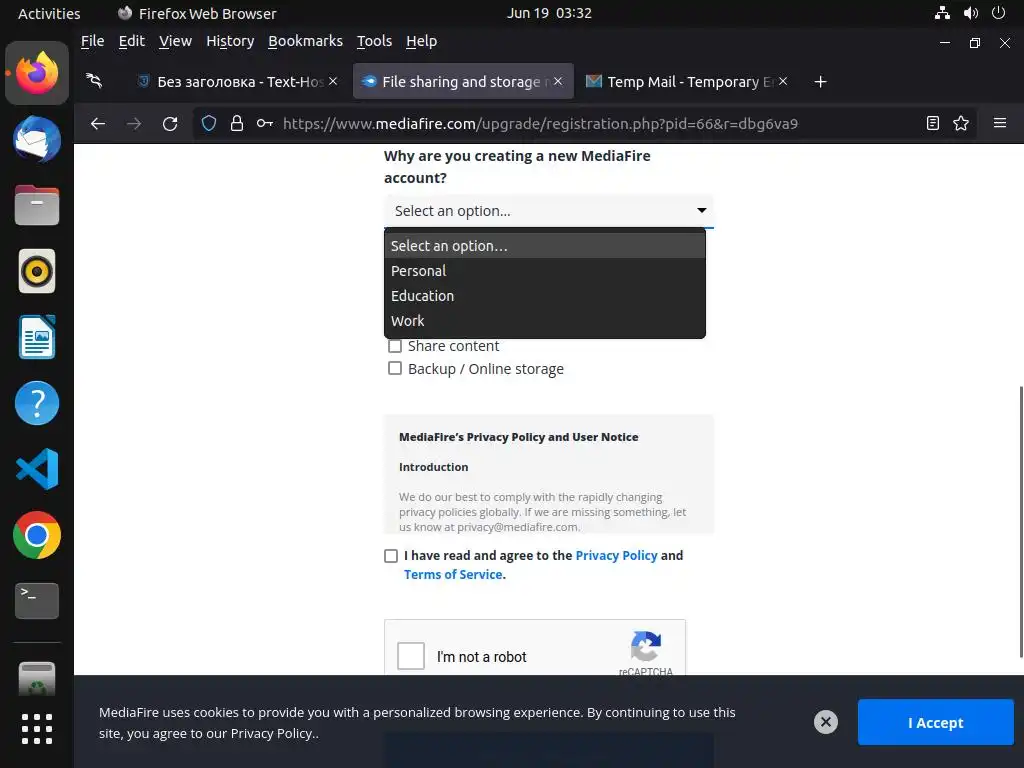
Task: Open the Privacy Policy link
Action: [616, 555]
